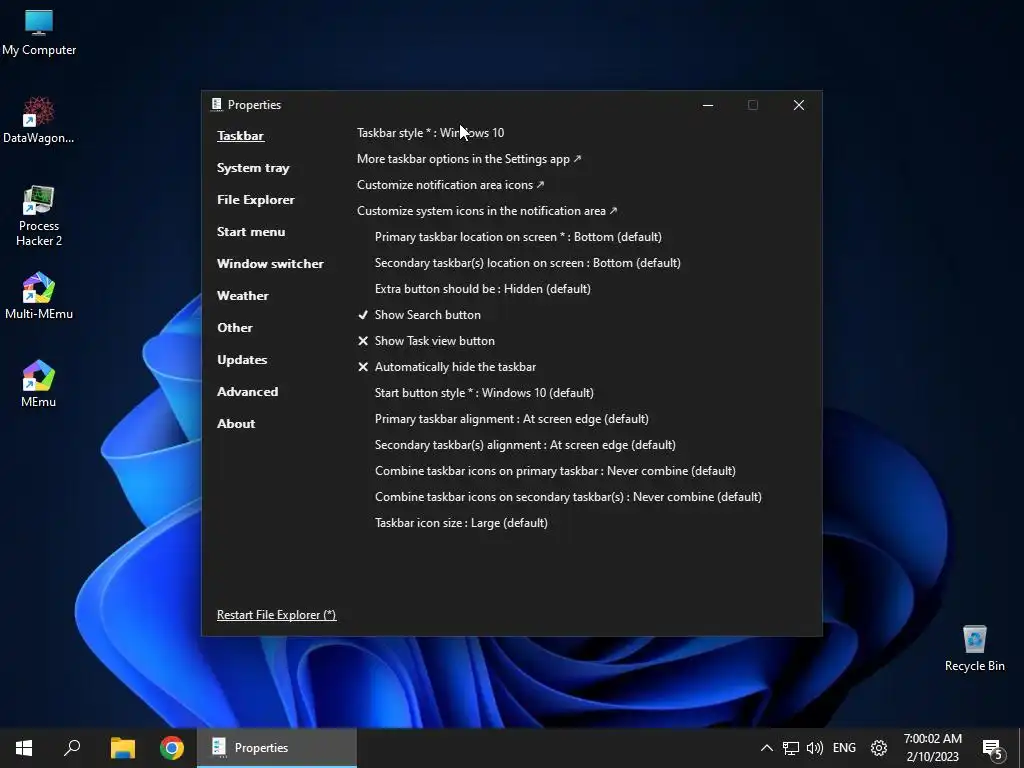Show hidden system tray icons chevron

767,748
